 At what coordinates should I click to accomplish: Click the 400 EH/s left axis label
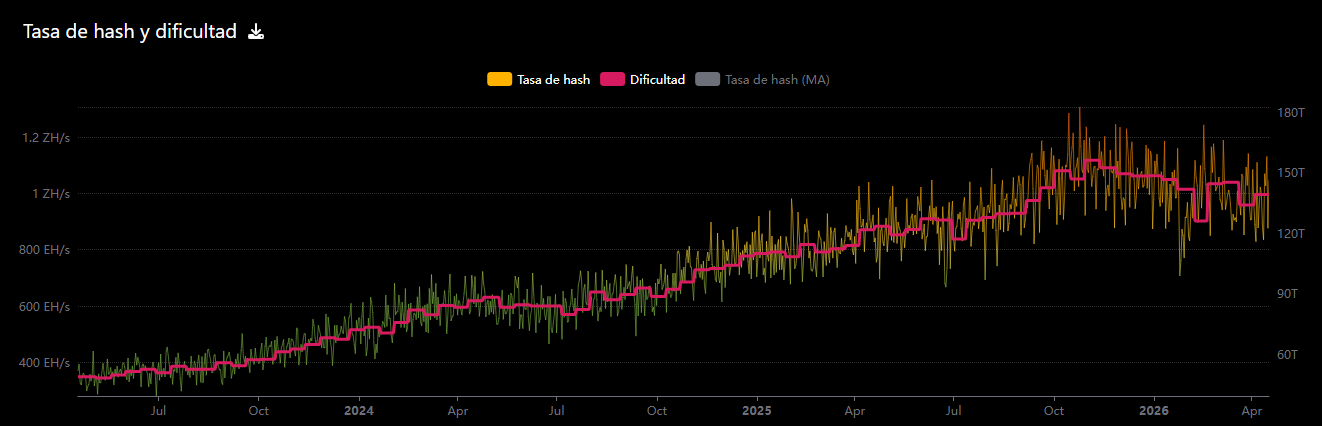click(45, 362)
